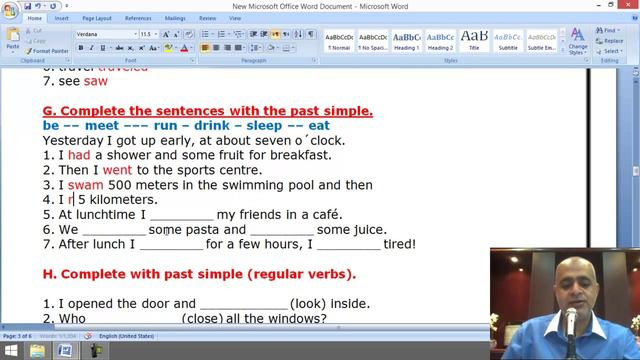
Task: Switch to the Insert tab
Action: (62, 18)
